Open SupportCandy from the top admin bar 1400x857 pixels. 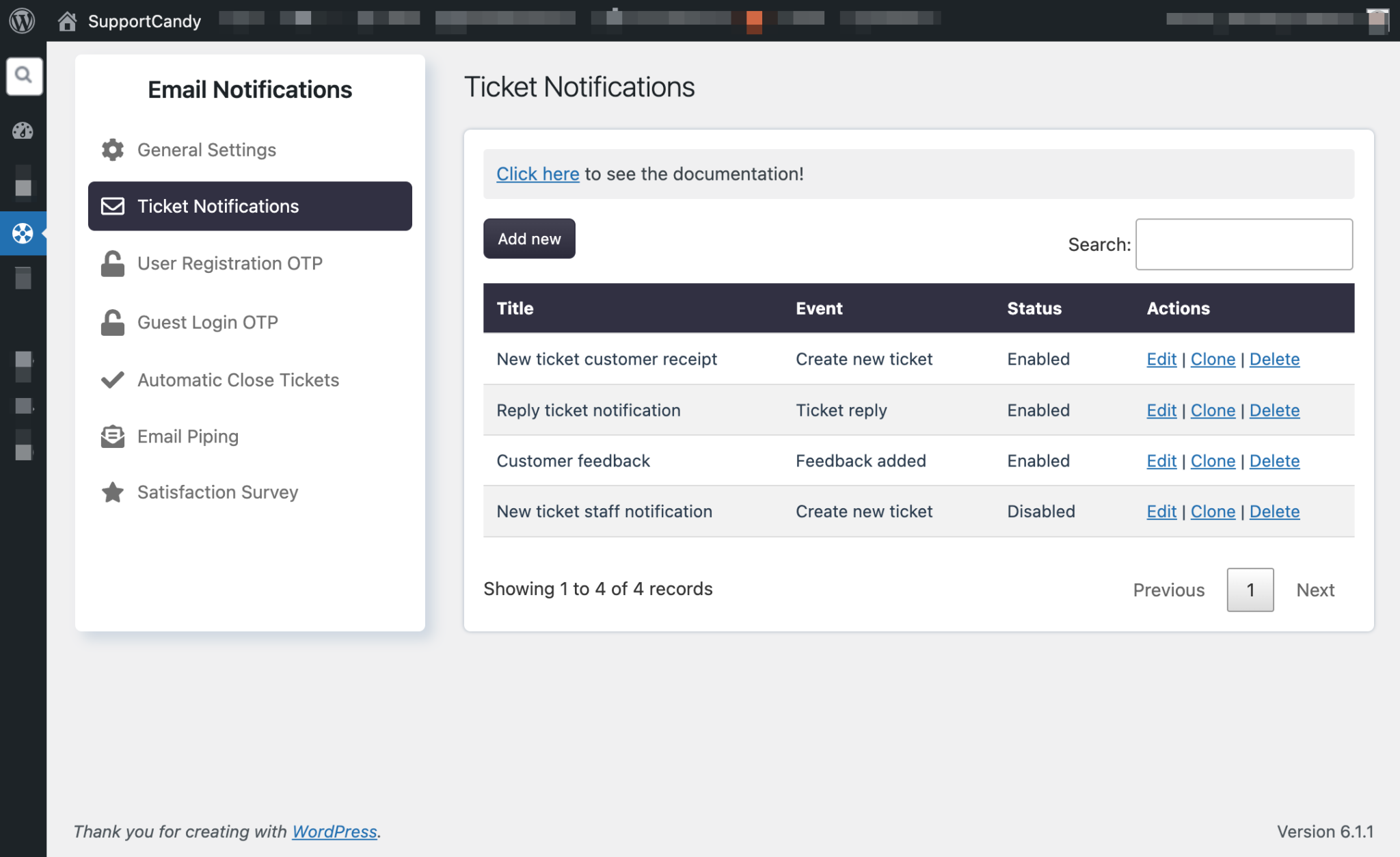pos(144,21)
